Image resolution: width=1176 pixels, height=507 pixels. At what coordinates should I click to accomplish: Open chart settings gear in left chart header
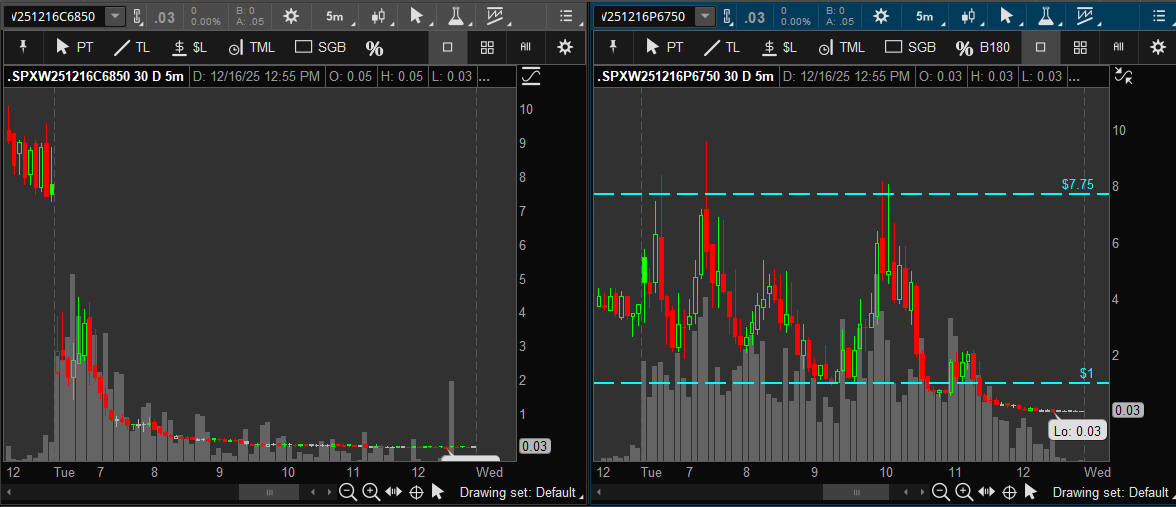click(x=291, y=16)
